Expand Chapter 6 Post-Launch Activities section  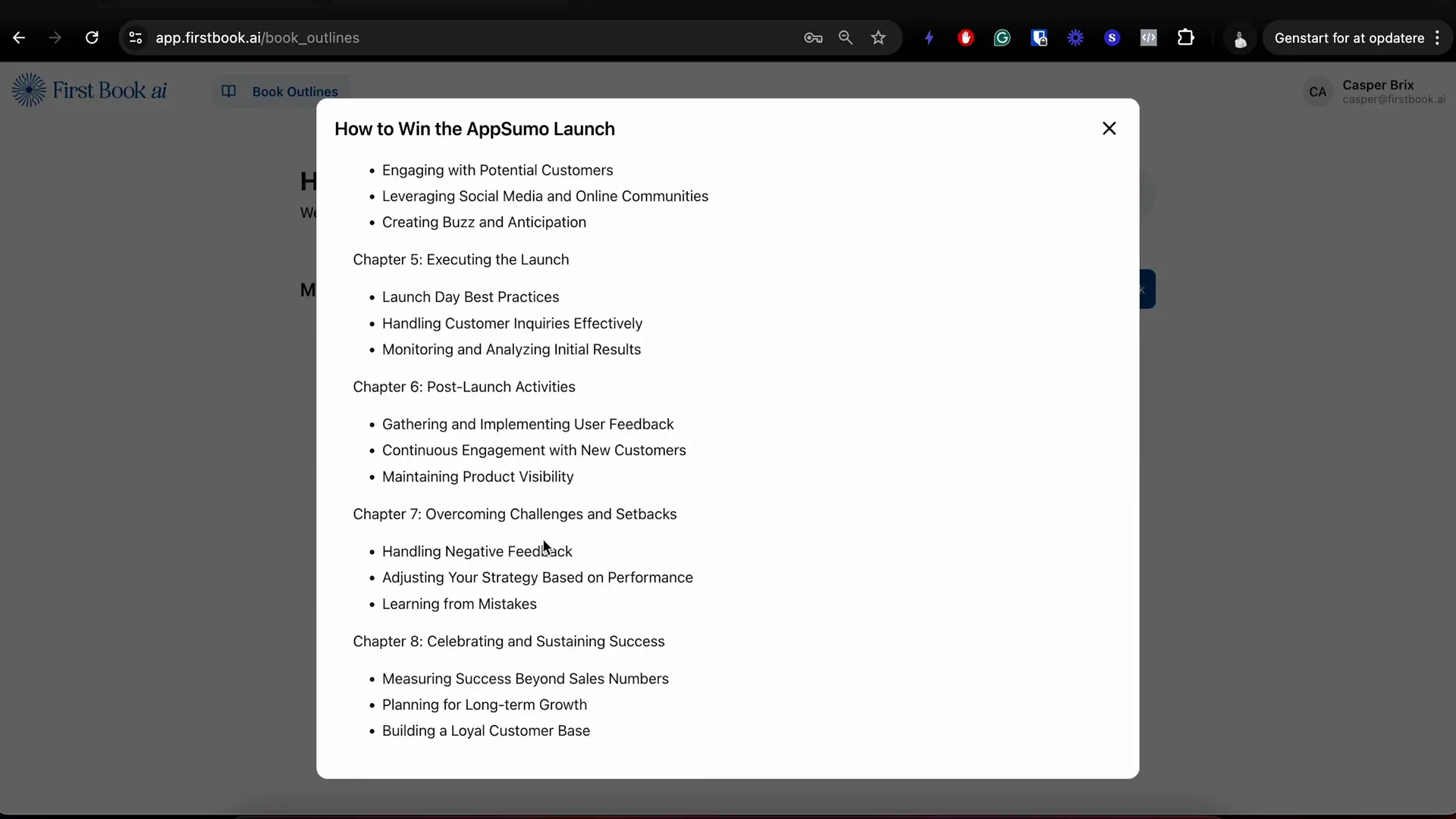click(464, 386)
